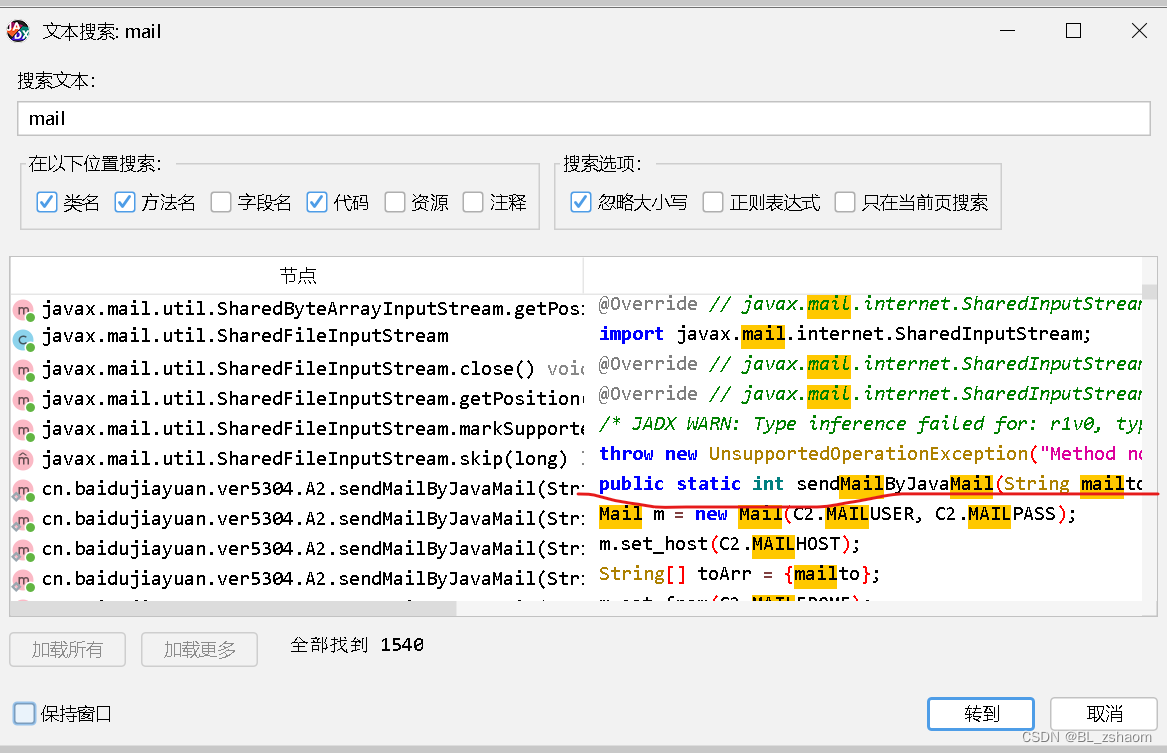Screen dimensions: 1167x753
Task: Click class icon beside SharedFileInputStream row
Action: point(24,340)
